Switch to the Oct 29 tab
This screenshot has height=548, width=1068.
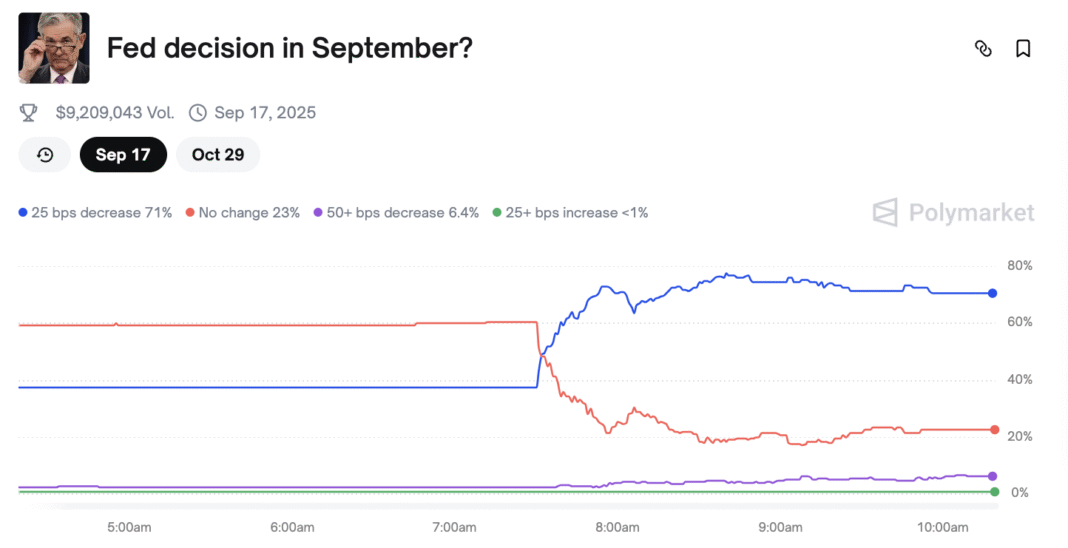pos(218,155)
